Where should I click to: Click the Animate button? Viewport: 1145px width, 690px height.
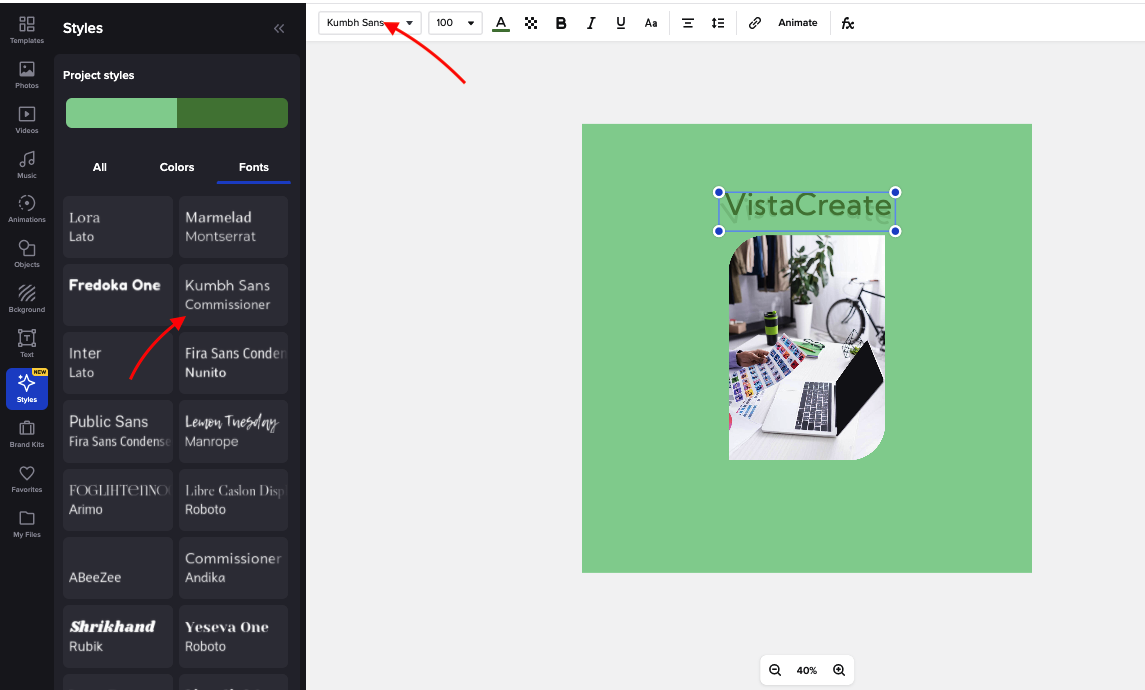coord(797,23)
